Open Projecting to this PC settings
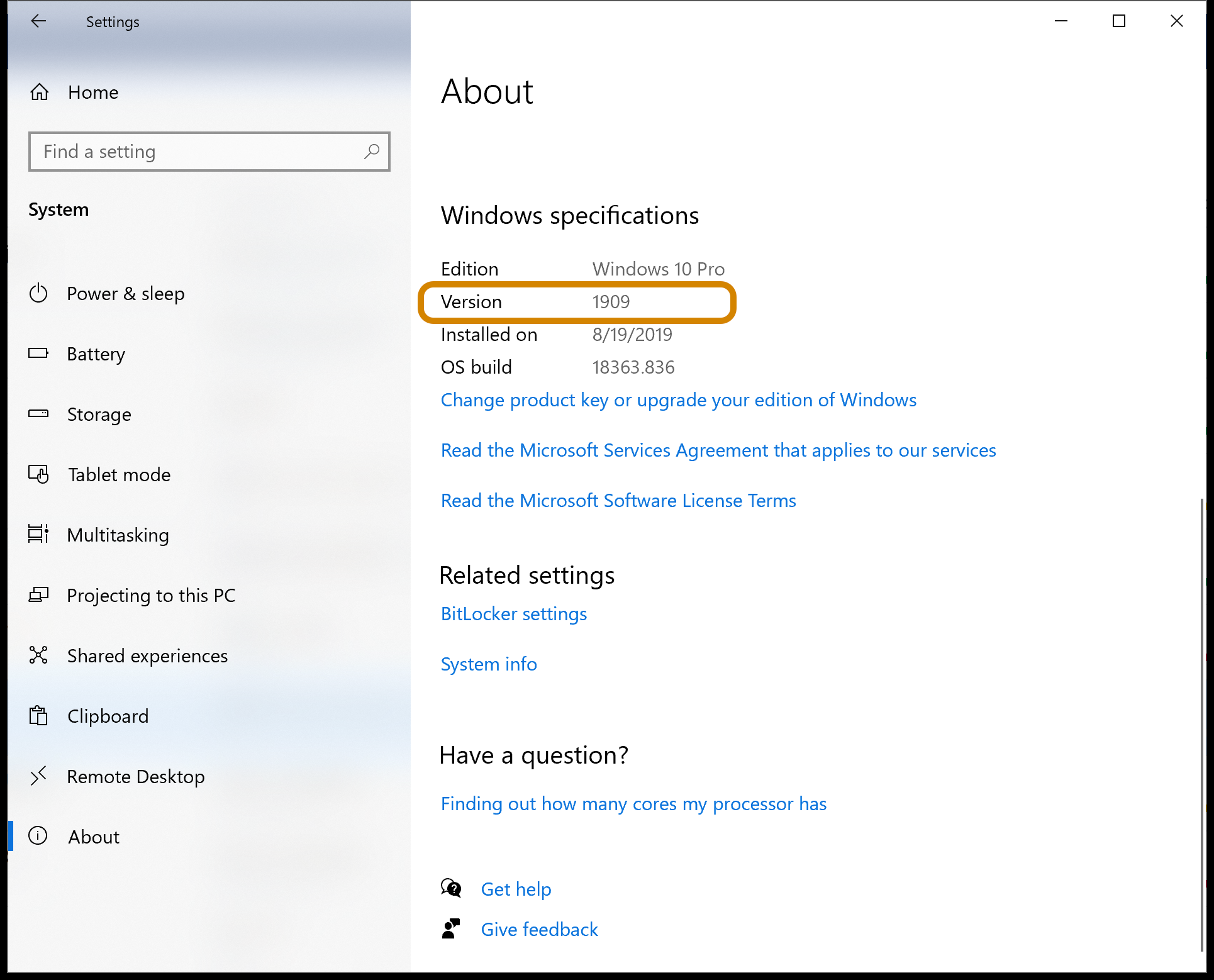The image size is (1214, 980). [x=151, y=595]
